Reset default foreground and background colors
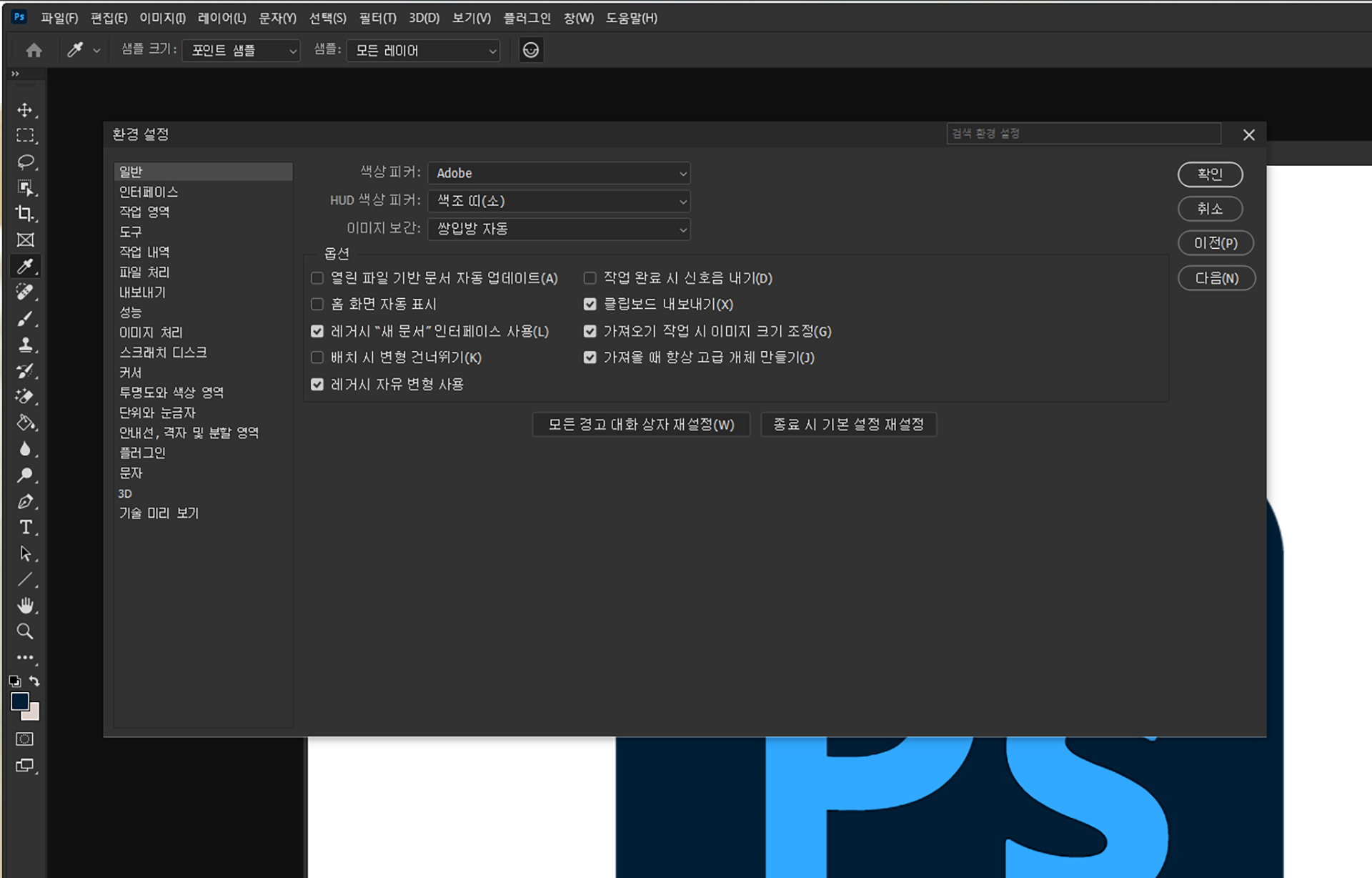 click(14, 681)
